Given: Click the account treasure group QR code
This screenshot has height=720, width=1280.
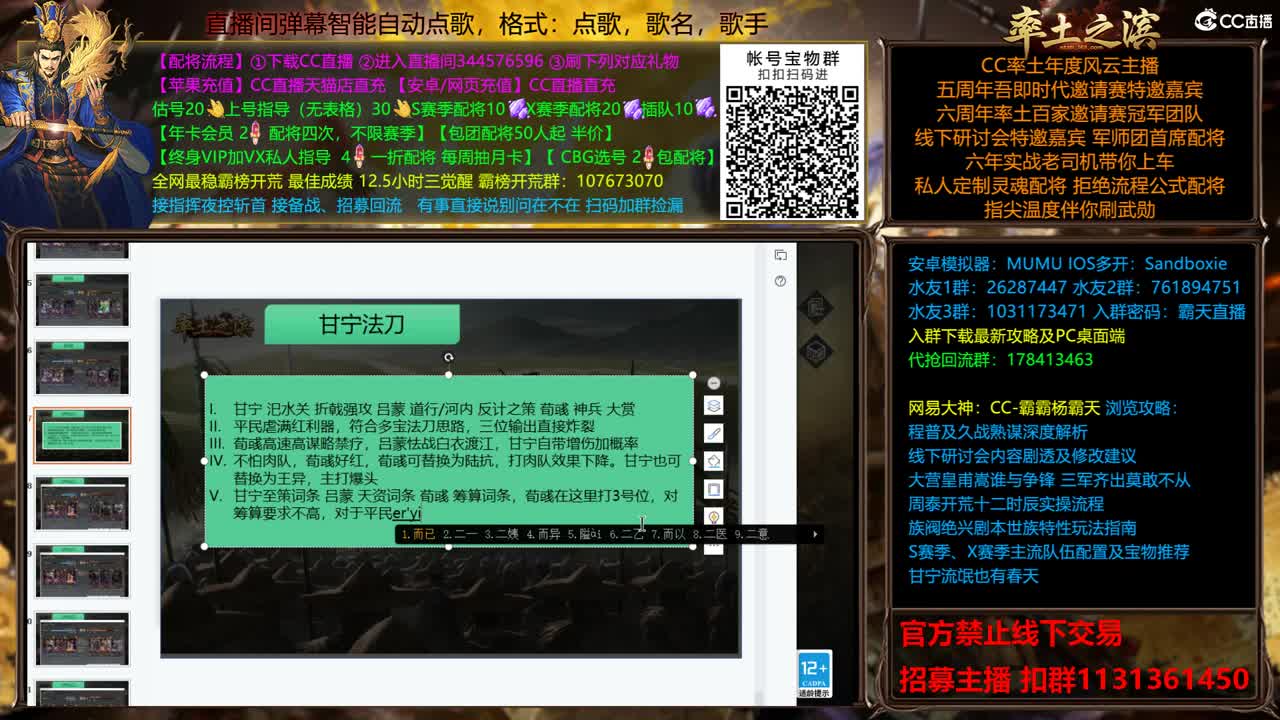Looking at the screenshot, I should tap(794, 150).
